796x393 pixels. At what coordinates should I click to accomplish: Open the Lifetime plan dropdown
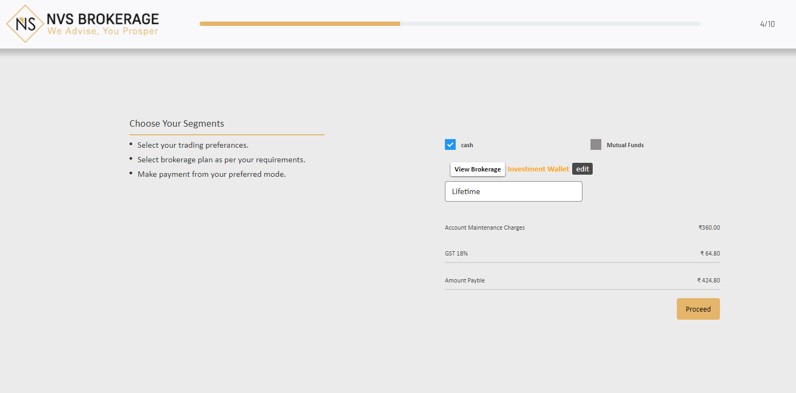513,191
